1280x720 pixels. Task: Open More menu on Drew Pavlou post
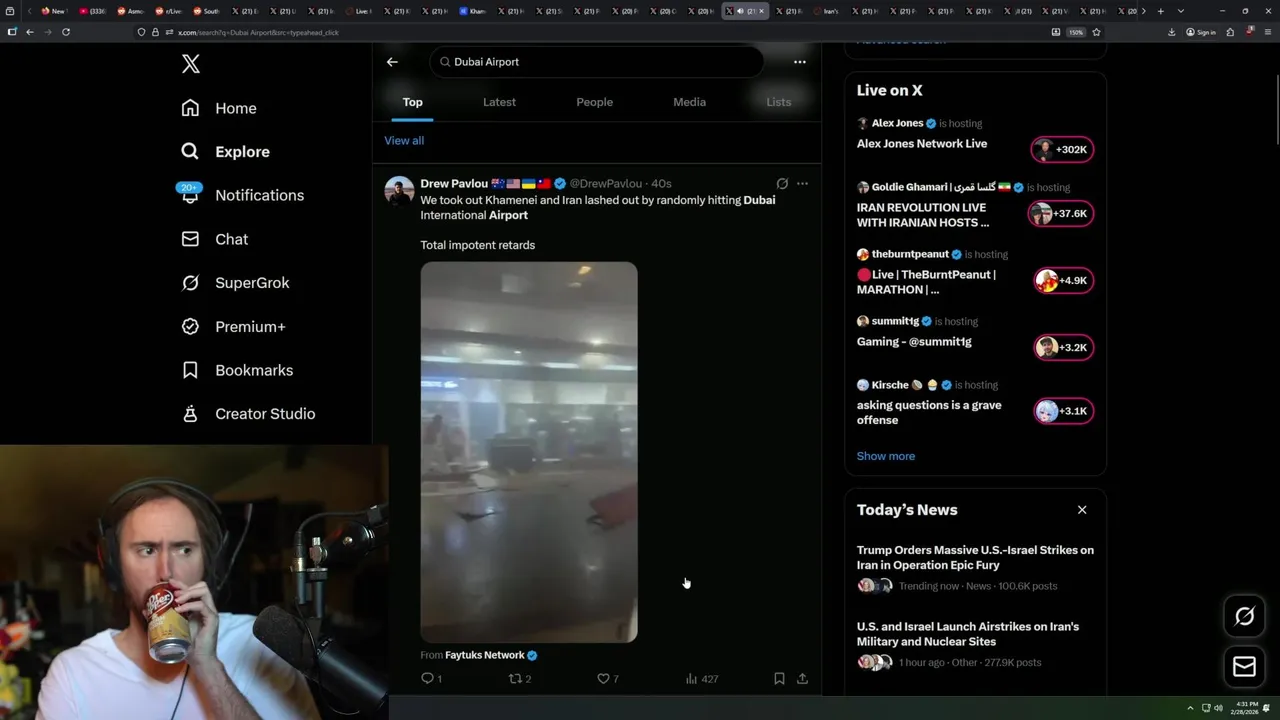coord(802,184)
